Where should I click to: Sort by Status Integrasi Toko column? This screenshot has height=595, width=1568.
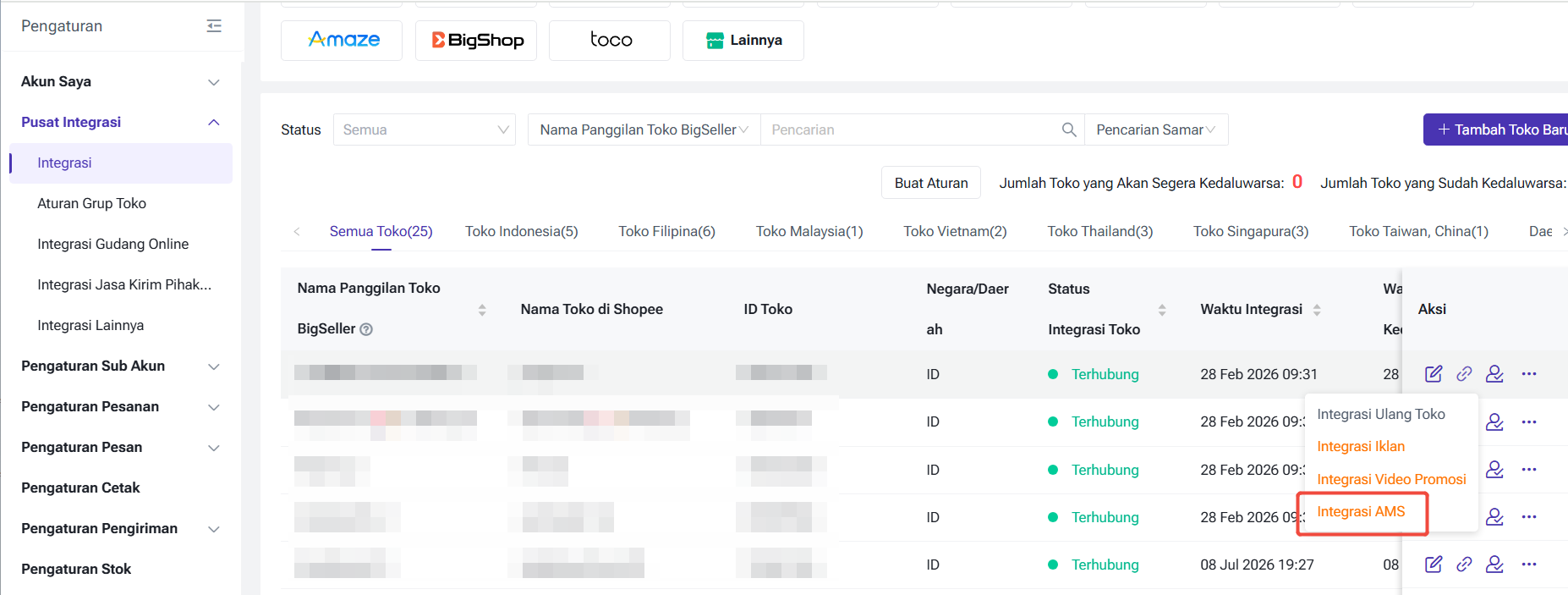coord(1162,310)
